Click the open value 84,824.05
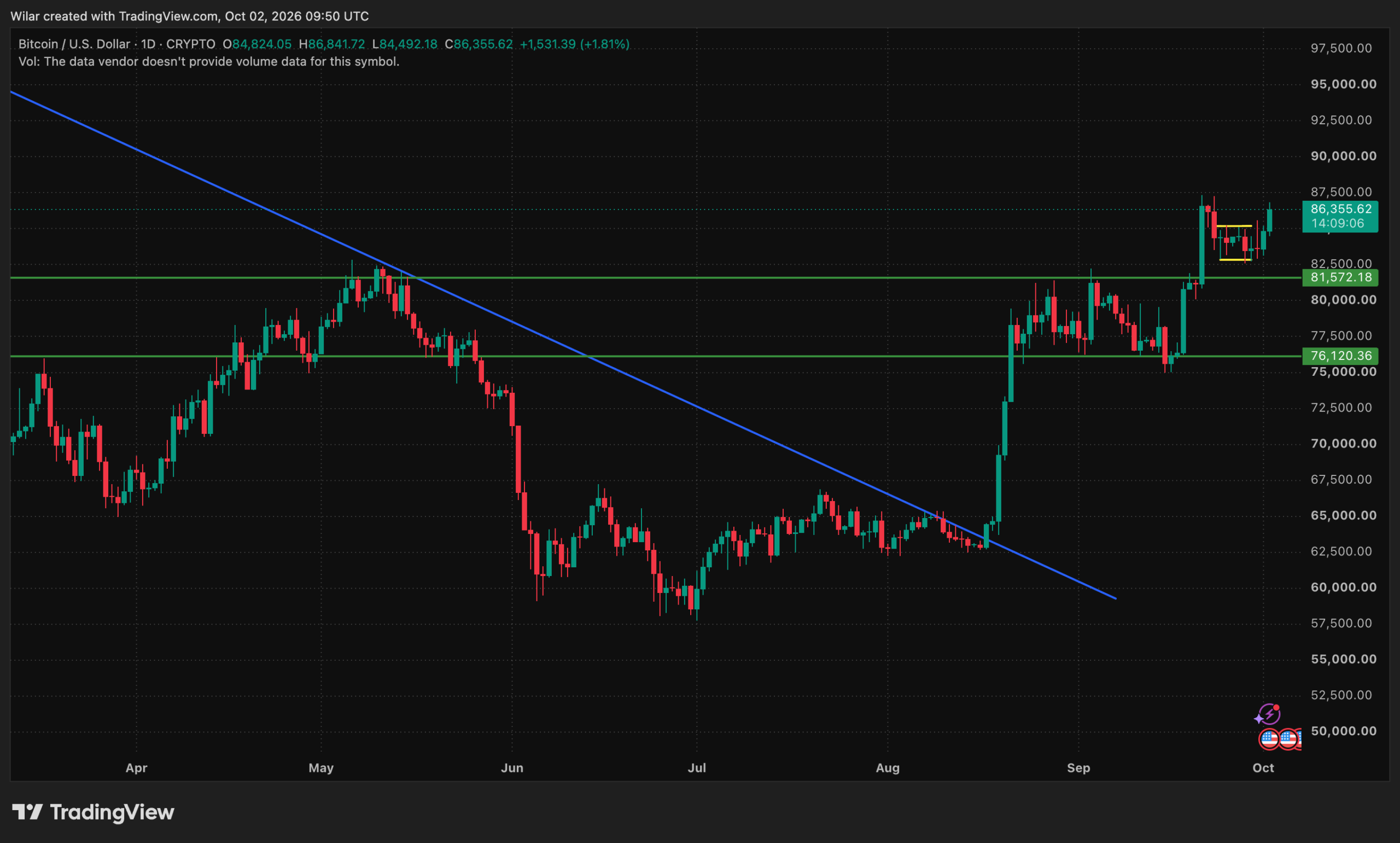 pos(262,44)
